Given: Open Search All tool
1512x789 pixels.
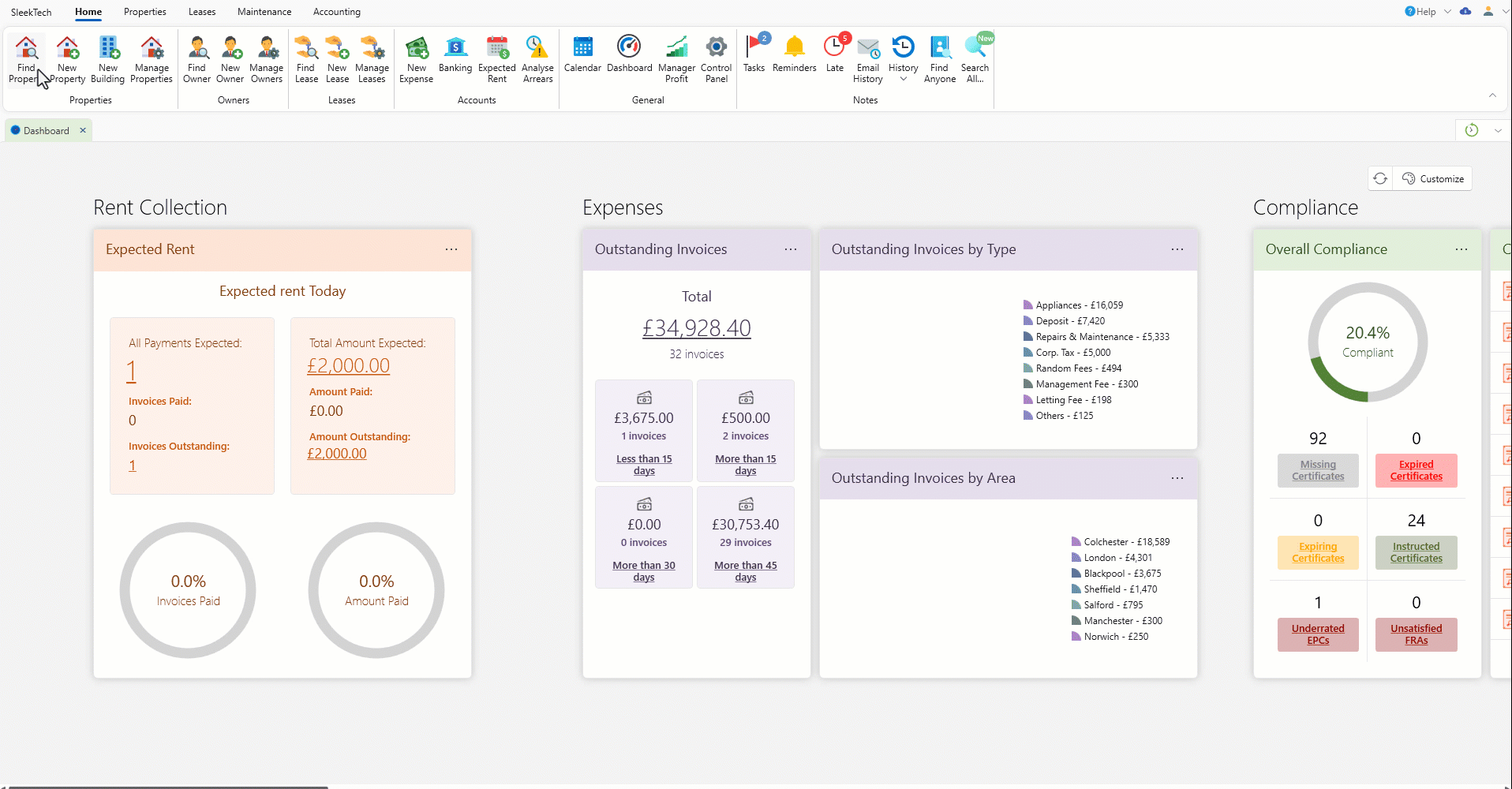Looking at the screenshot, I should 975,59.
